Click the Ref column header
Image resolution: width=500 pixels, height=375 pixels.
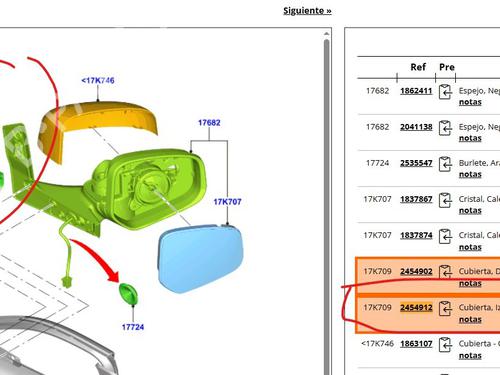coord(418,67)
